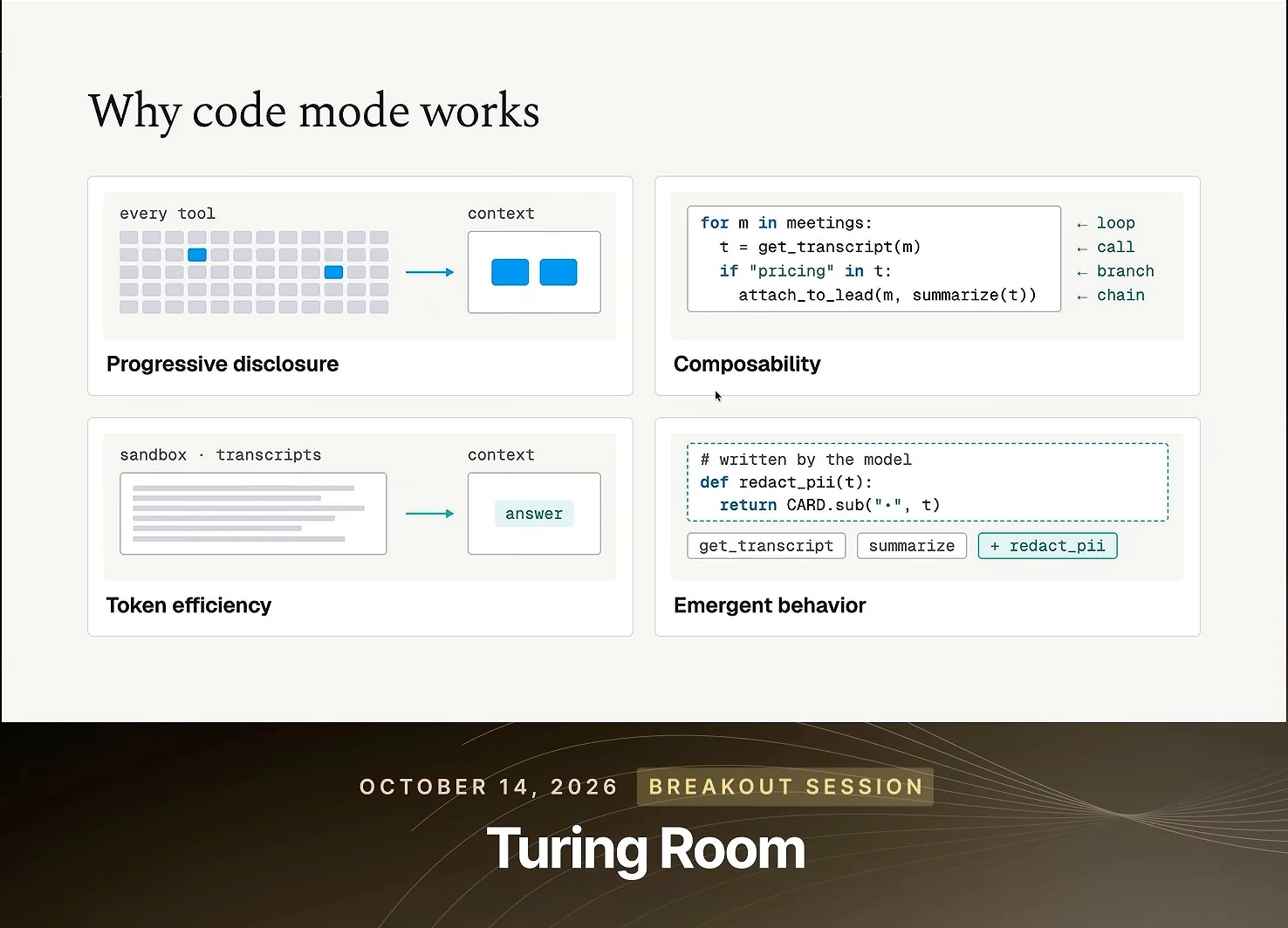Click the 'return CARD.sub' code line
Screen dimensions: 1288x928
tap(830, 505)
